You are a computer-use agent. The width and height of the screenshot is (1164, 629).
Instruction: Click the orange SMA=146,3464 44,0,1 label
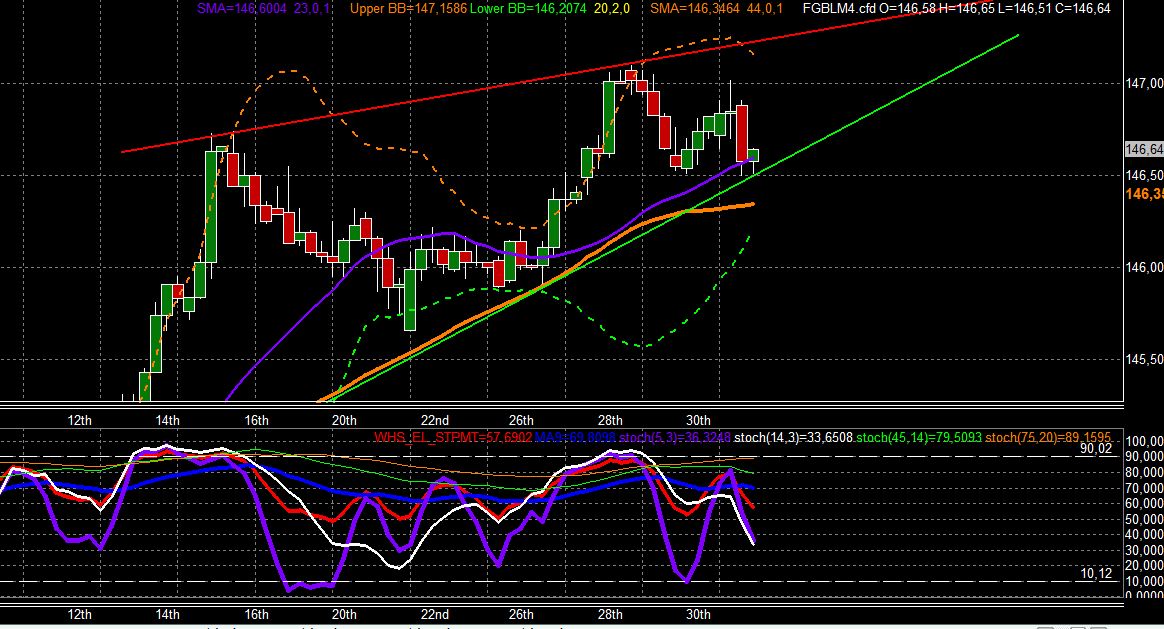716,9
